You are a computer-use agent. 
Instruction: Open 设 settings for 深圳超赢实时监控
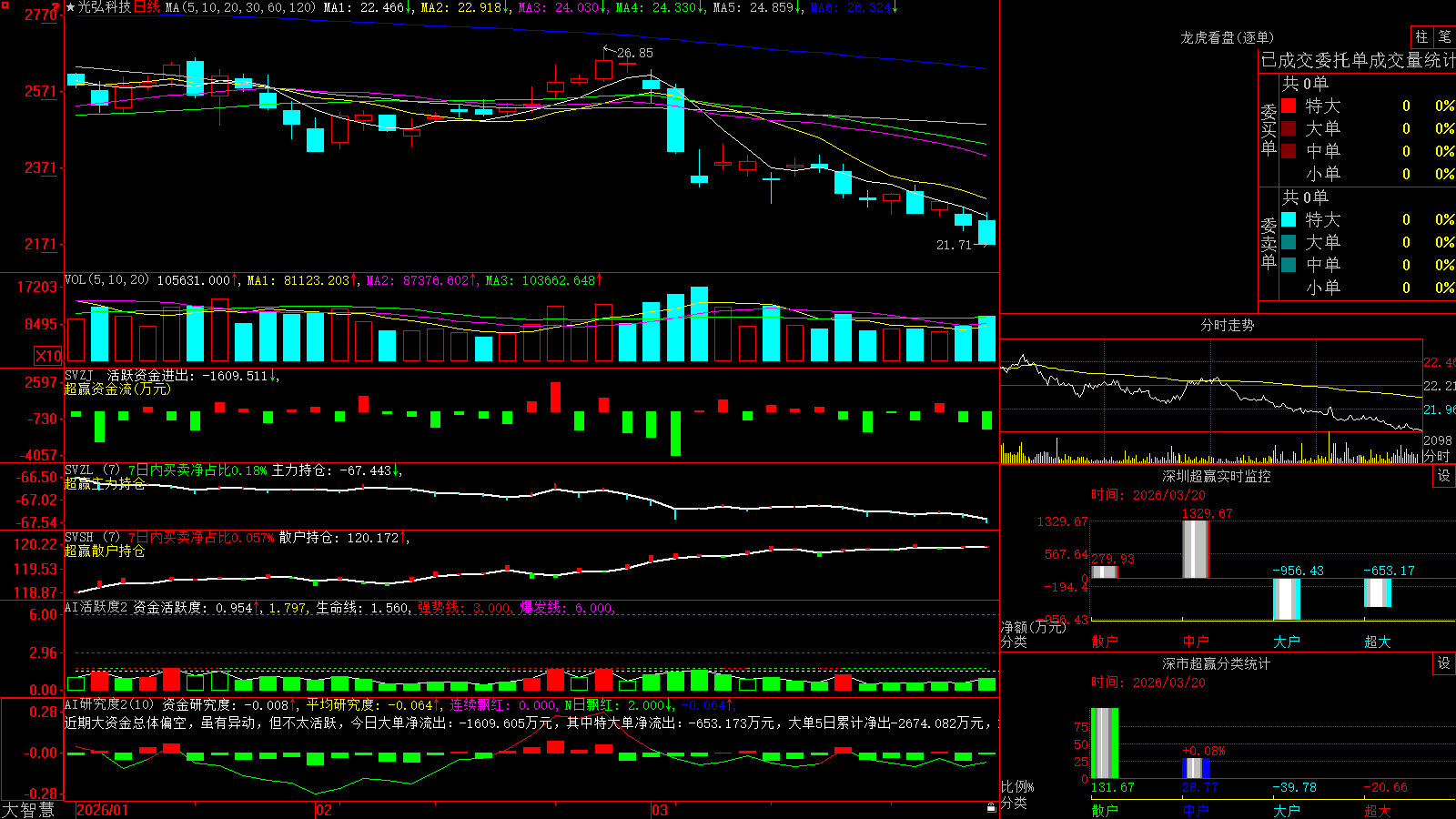pyautogui.click(x=1444, y=476)
